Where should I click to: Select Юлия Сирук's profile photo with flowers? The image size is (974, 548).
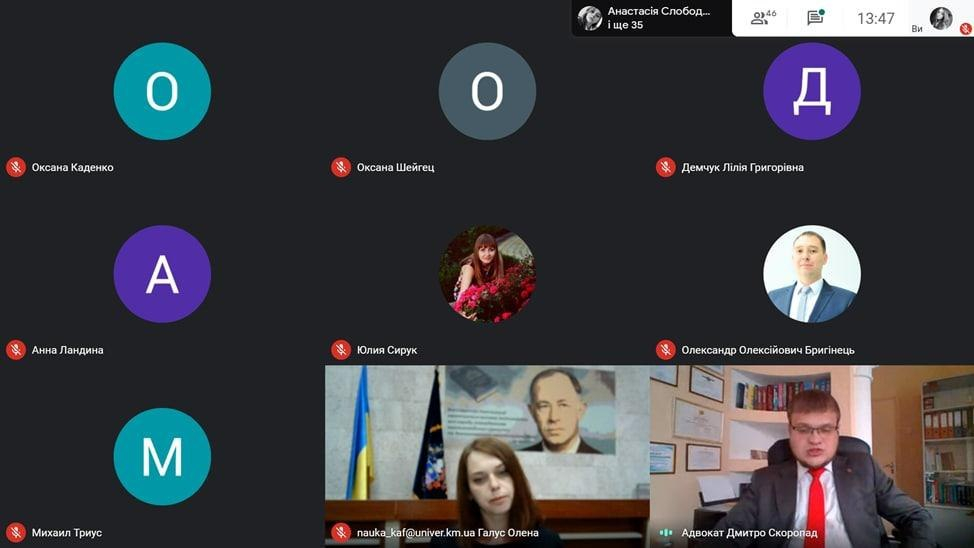[x=487, y=274]
